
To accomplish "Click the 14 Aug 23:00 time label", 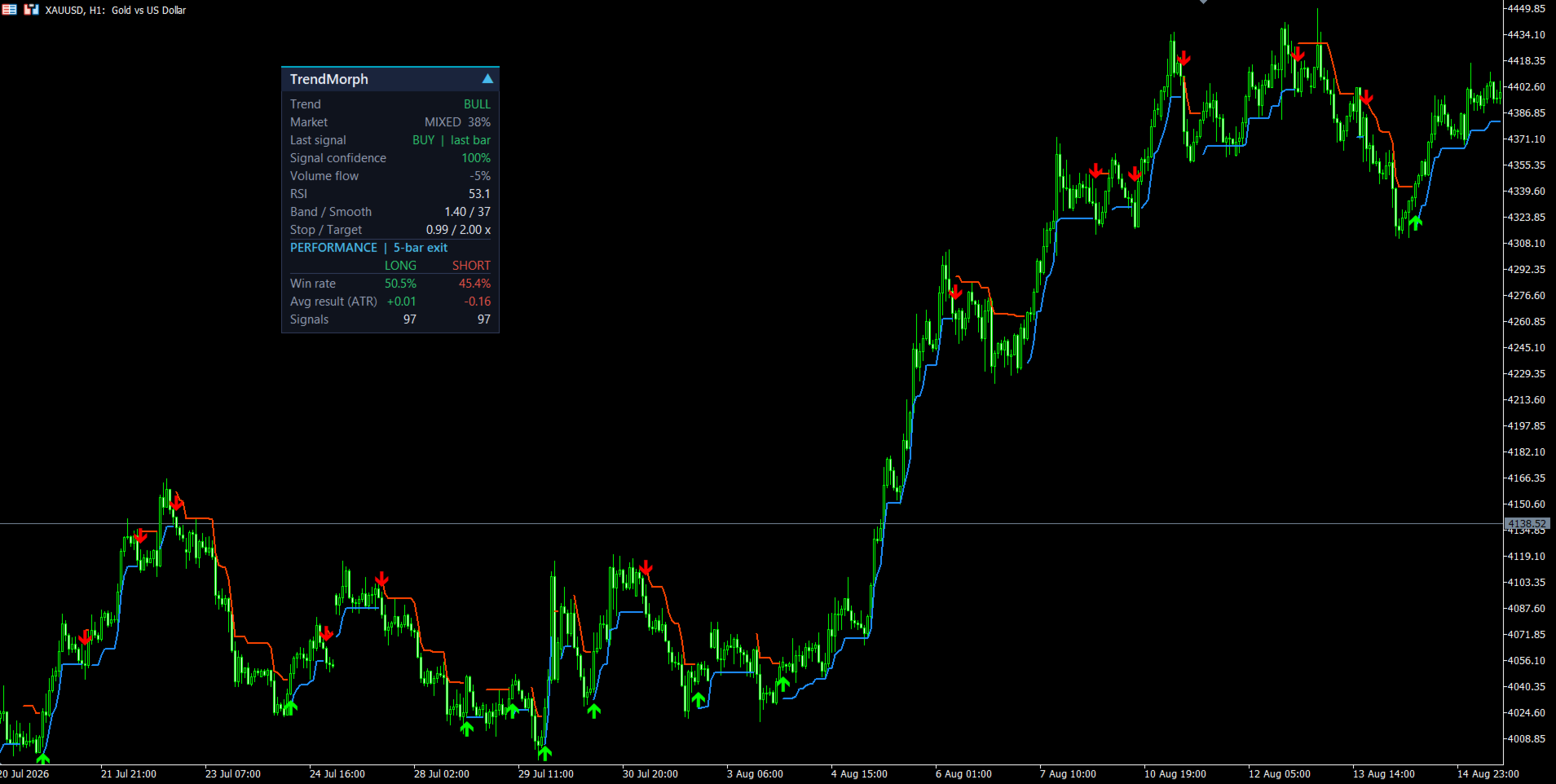I will 1488,774.
